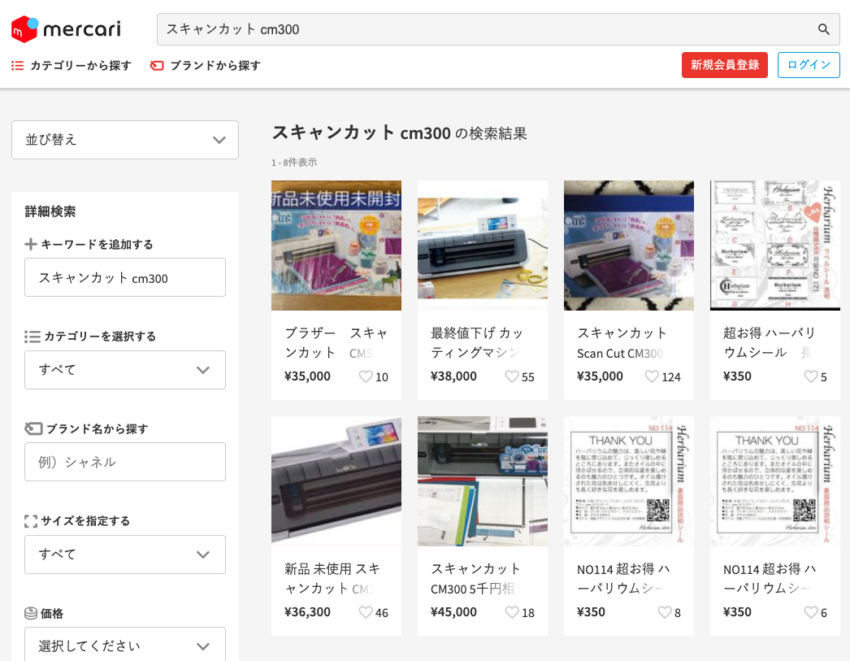Like the ¥35,000 item with 10 likes
Screen dimensions: 850x661
[366, 376]
